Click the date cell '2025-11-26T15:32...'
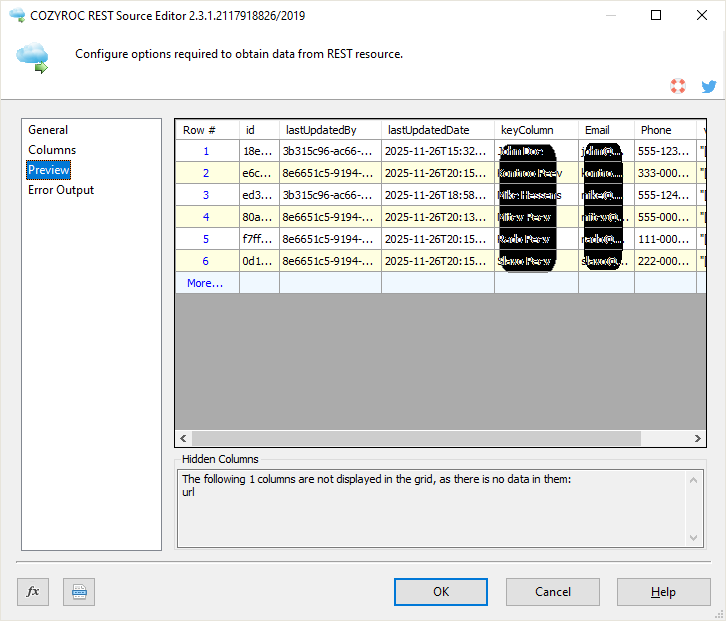The height and width of the screenshot is (621, 726). coord(438,151)
